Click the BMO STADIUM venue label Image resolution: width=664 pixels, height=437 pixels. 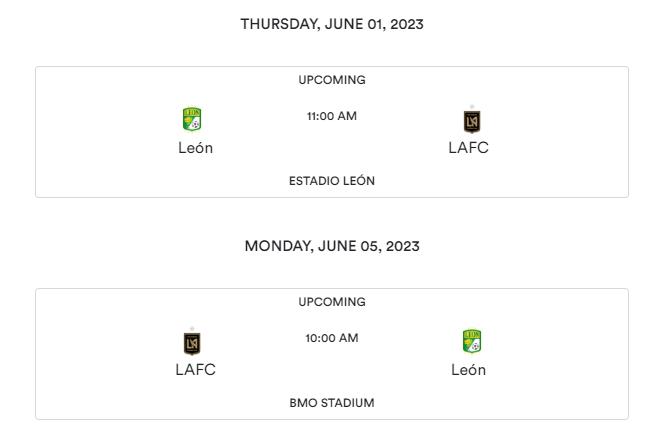tap(332, 403)
